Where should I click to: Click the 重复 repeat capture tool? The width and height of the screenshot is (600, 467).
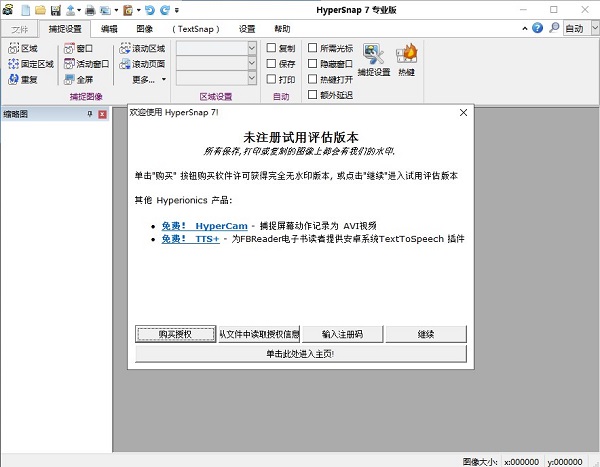point(23,79)
